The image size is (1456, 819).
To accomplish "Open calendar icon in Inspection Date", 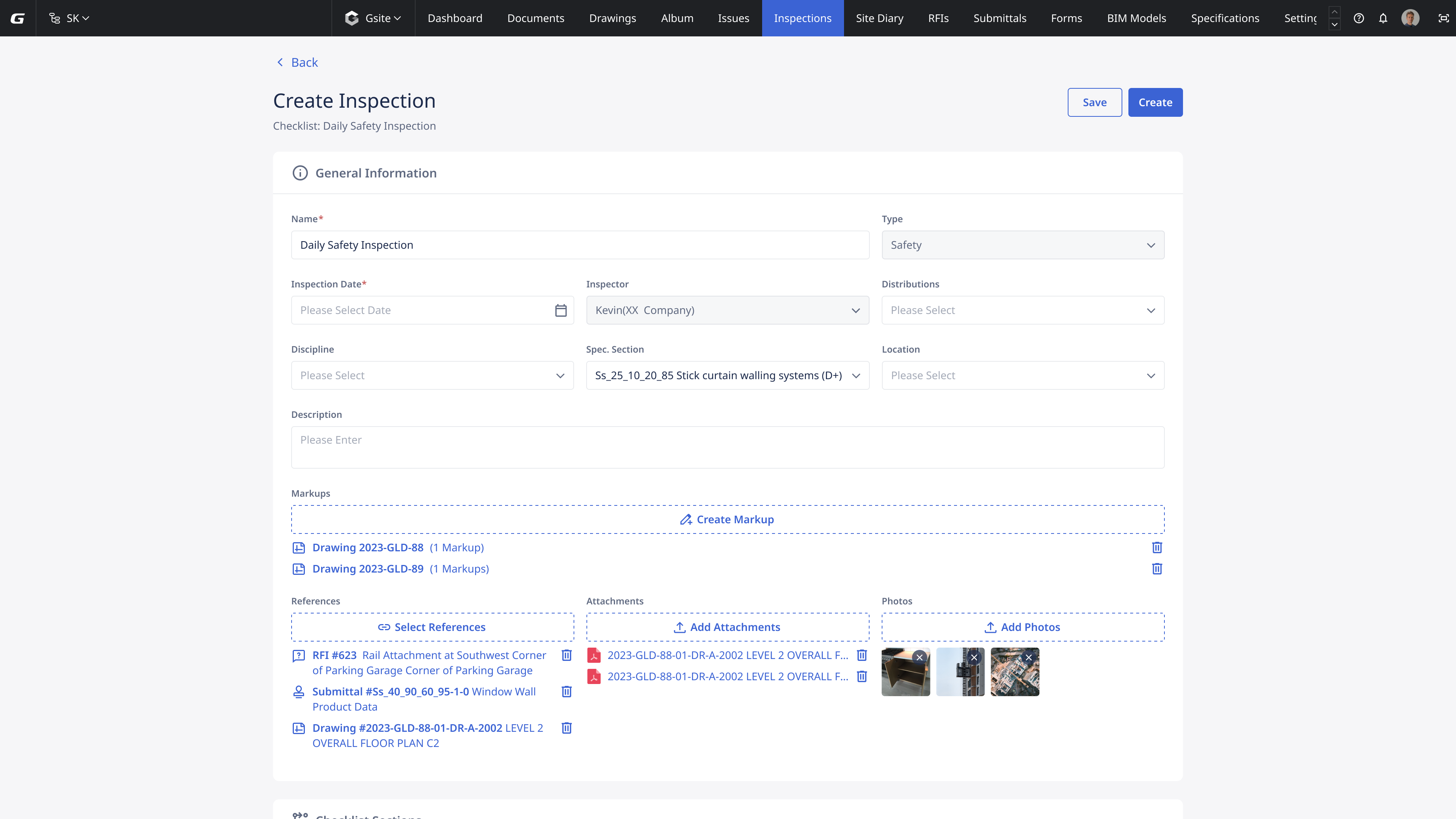I will tap(560, 310).
